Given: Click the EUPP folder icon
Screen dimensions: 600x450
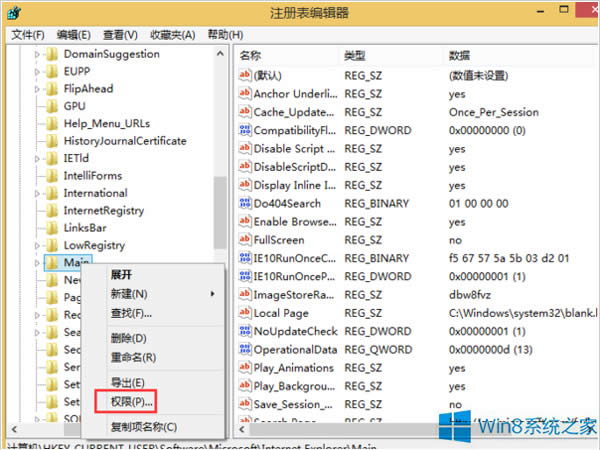Looking at the screenshot, I should click(52, 72).
